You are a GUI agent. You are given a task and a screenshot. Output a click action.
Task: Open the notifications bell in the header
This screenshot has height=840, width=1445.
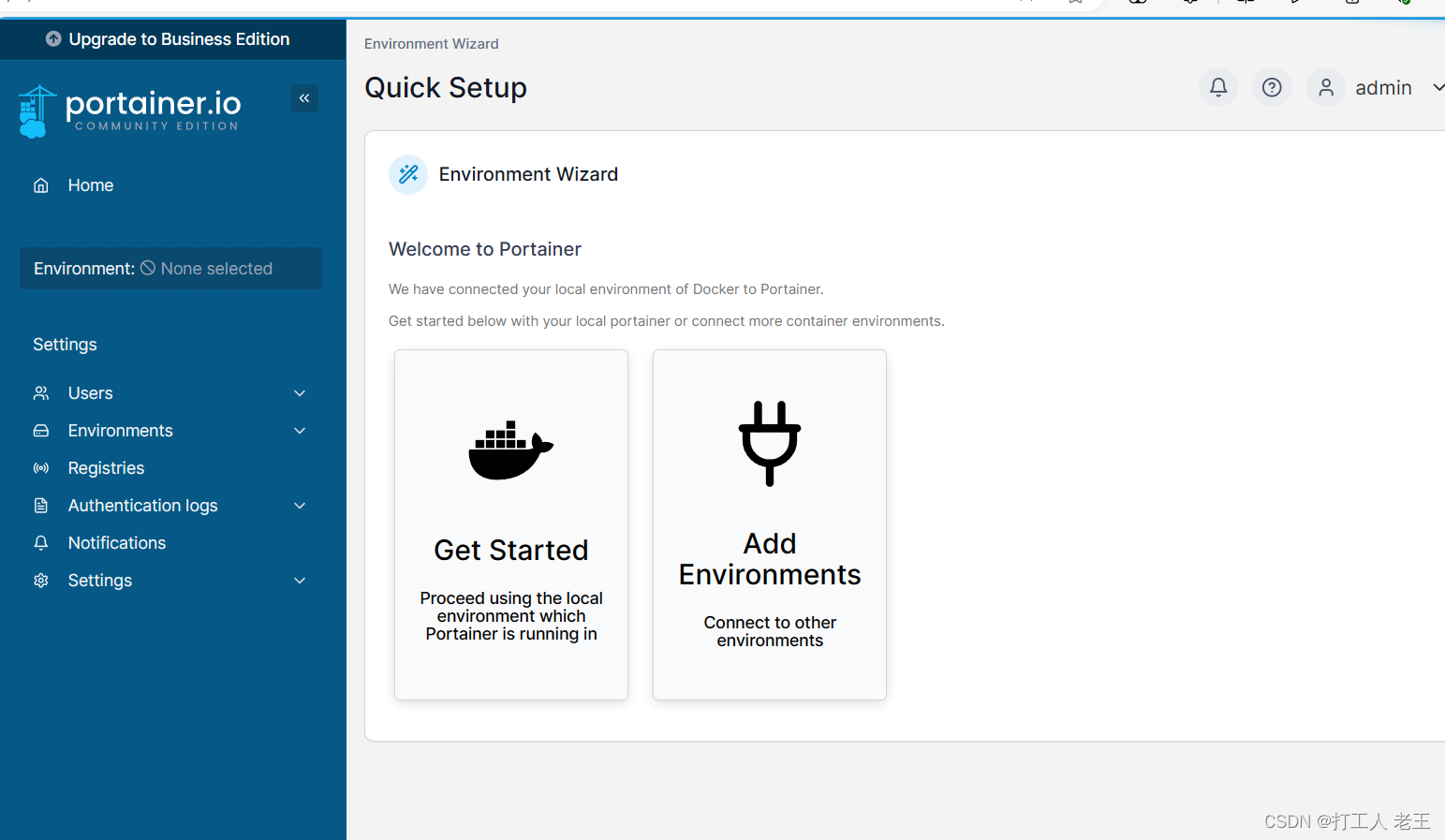tap(1218, 87)
